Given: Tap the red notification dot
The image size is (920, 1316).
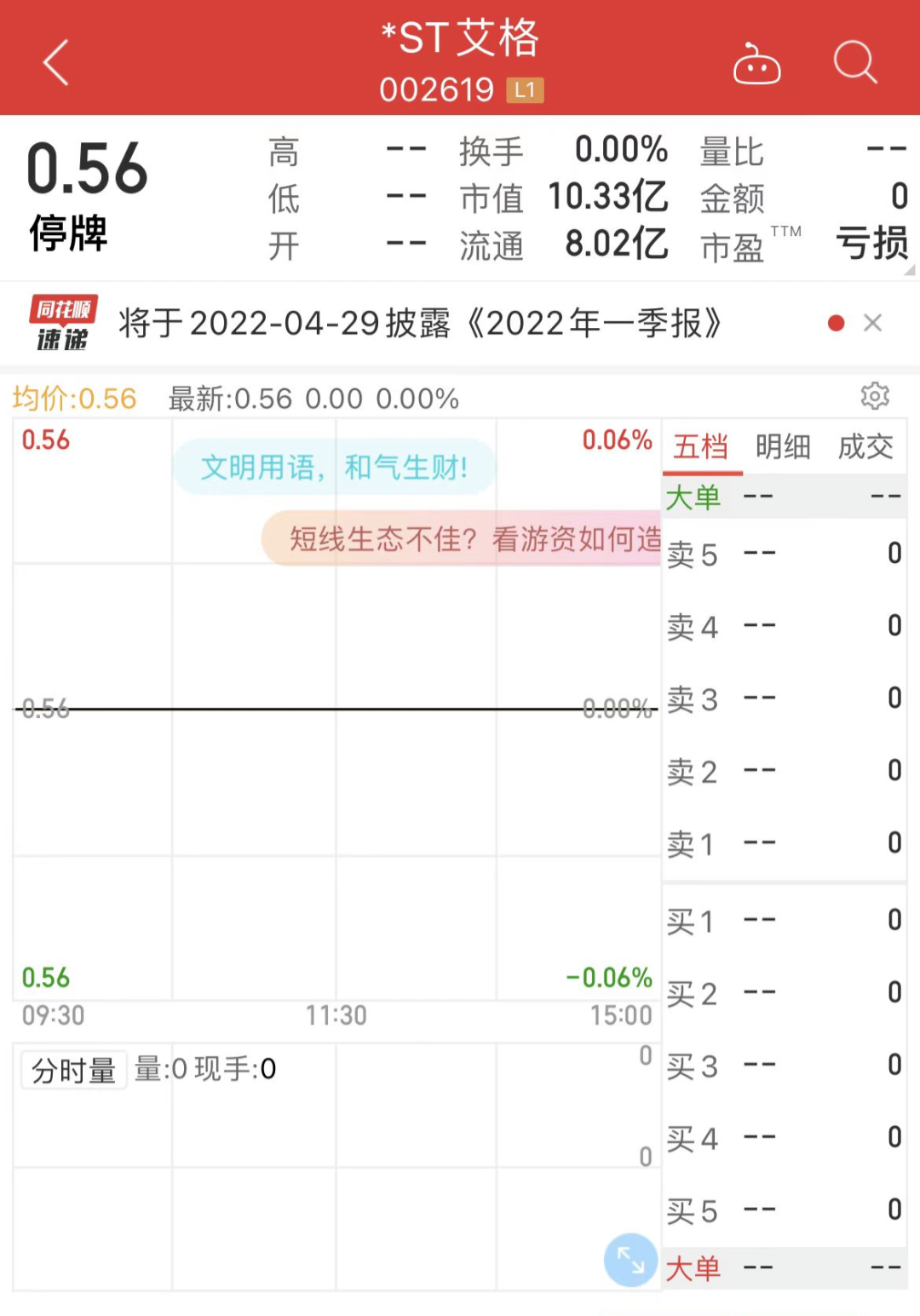Looking at the screenshot, I should 836,324.
